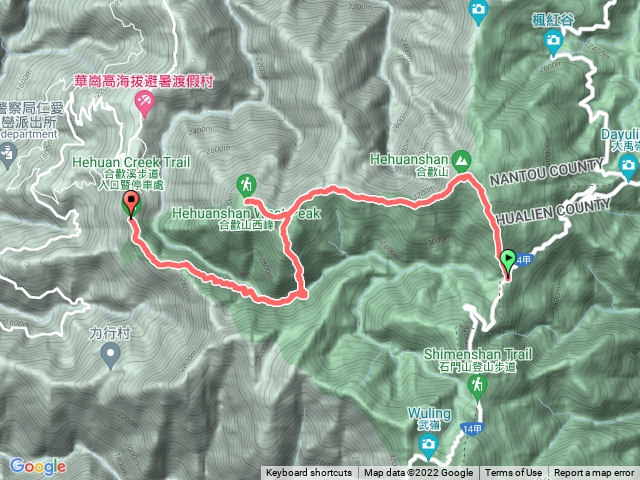This screenshot has height=480, width=640.
Task: Open the Terms of Use link
Action: [513, 473]
